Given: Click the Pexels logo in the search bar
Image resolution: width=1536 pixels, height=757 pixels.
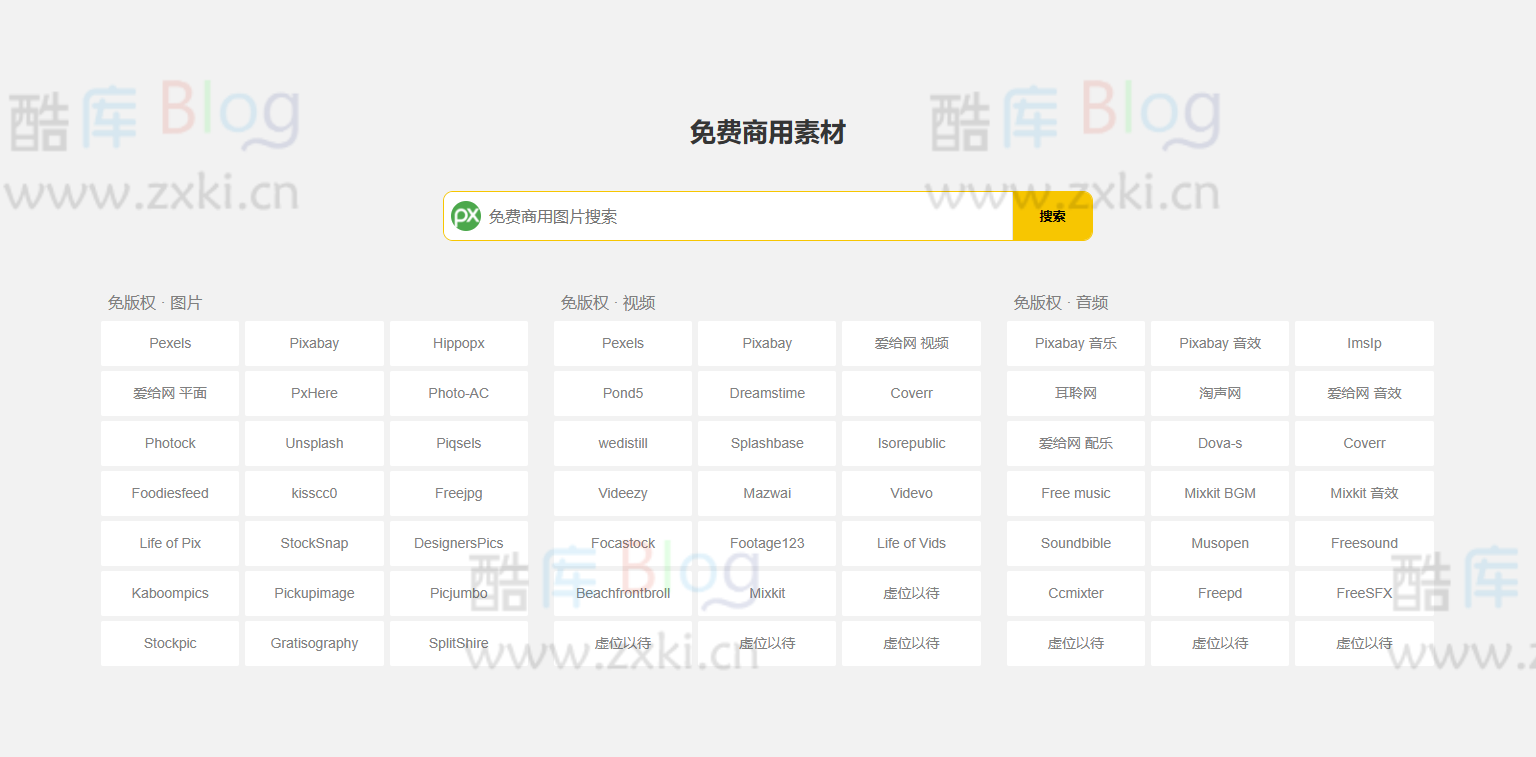Looking at the screenshot, I should point(466,215).
